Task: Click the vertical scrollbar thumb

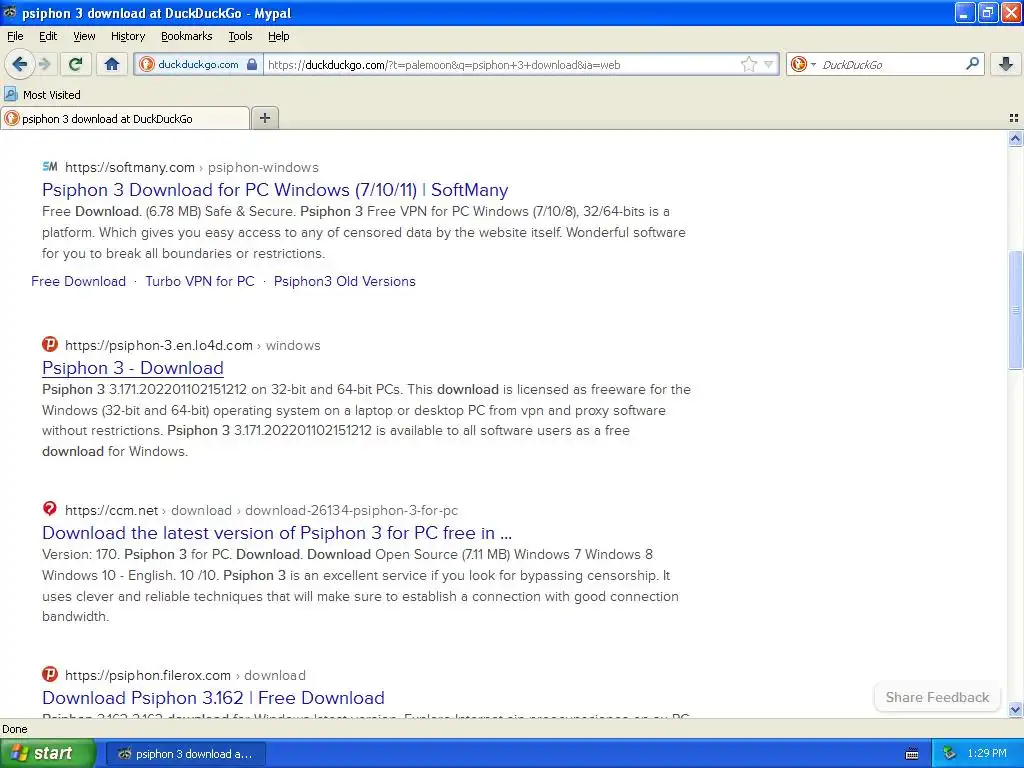Action: coord(1015,311)
